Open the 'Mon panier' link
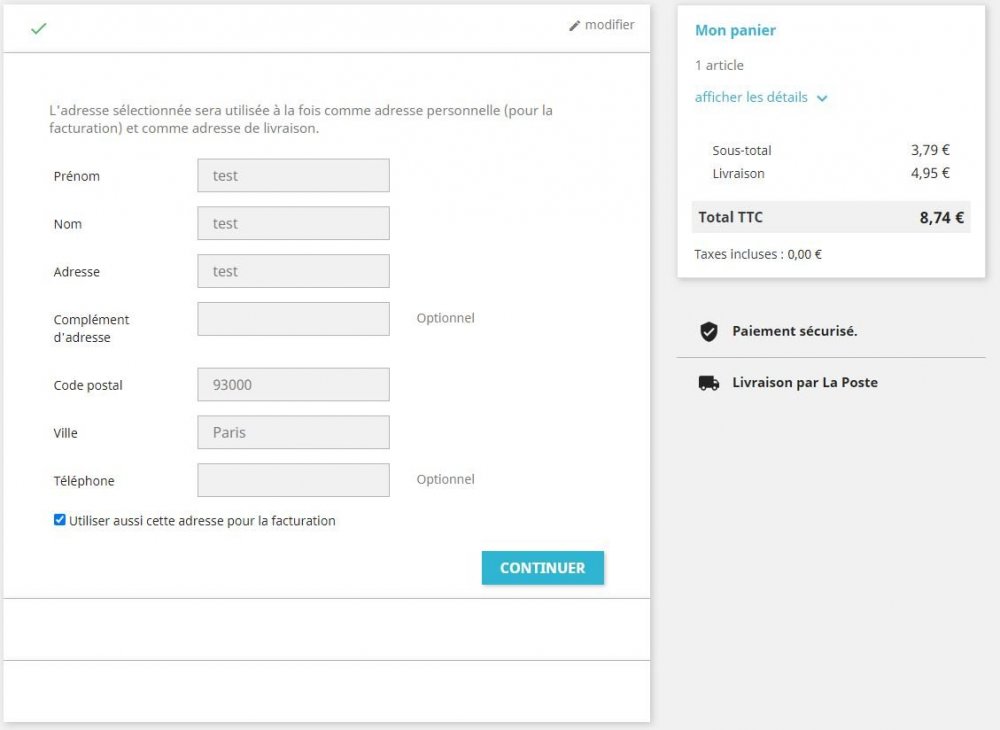Image resolution: width=1000 pixels, height=730 pixels. click(x=735, y=30)
